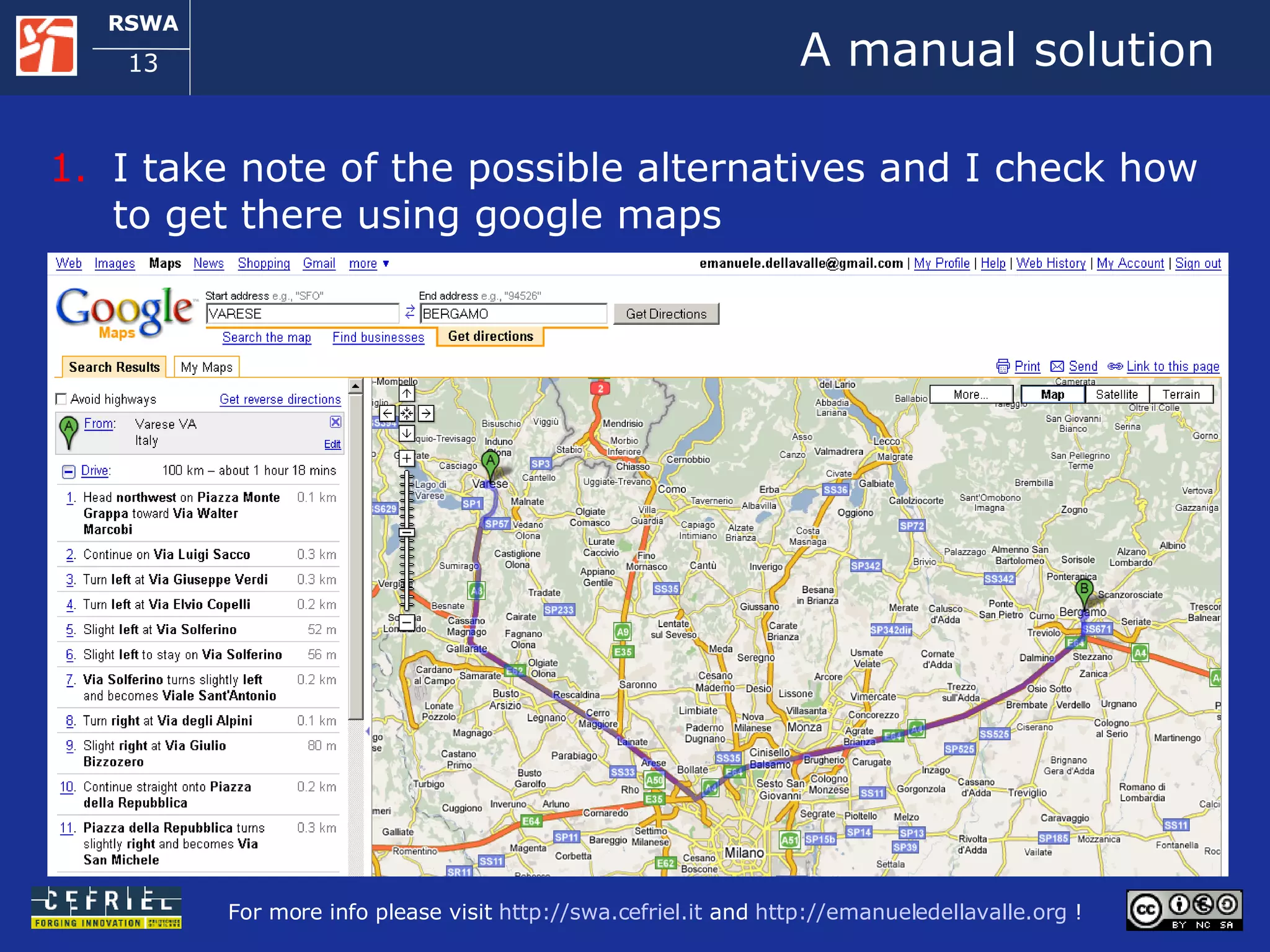The image size is (1270, 952).
Task: Click the Google Maps logo
Action: 126,313
